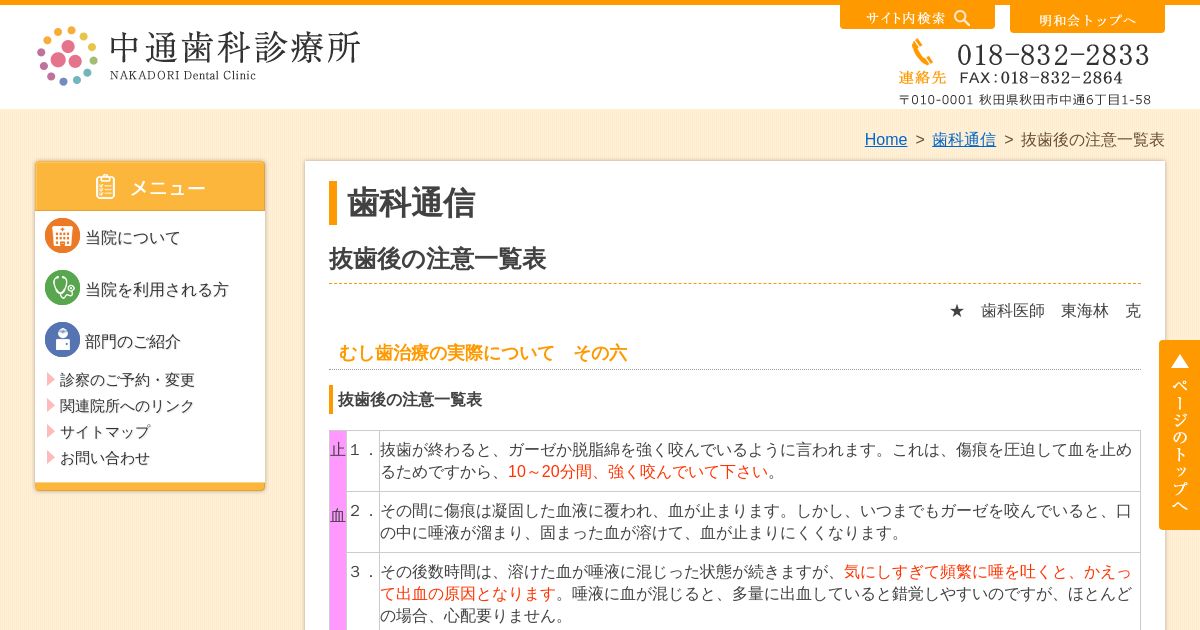Click the red text 10～20分間、強く咬んでいて下さい
This screenshot has height=630, width=1200.
coord(638,472)
